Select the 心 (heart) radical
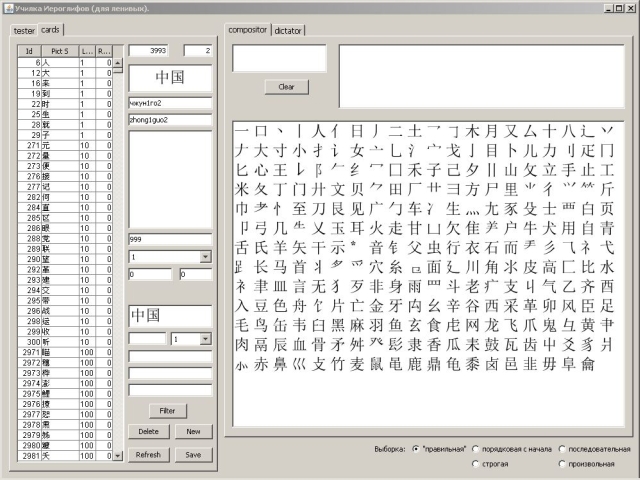The width and height of the screenshot is (640, 480). 261,170
